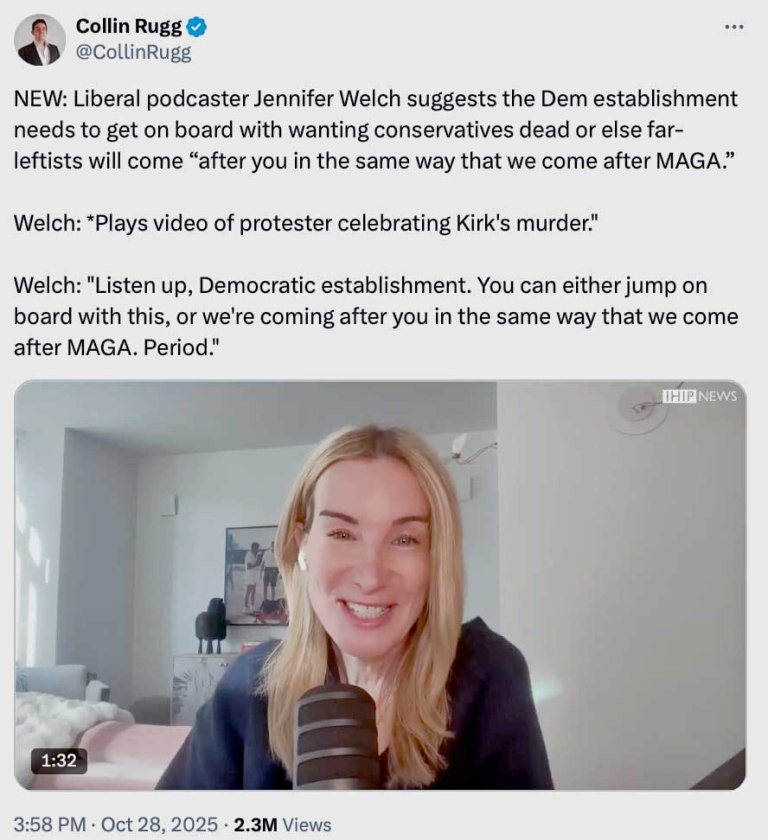
Task: Click the boxed IHIP logo watermark
Action: [x=680, y=396]
